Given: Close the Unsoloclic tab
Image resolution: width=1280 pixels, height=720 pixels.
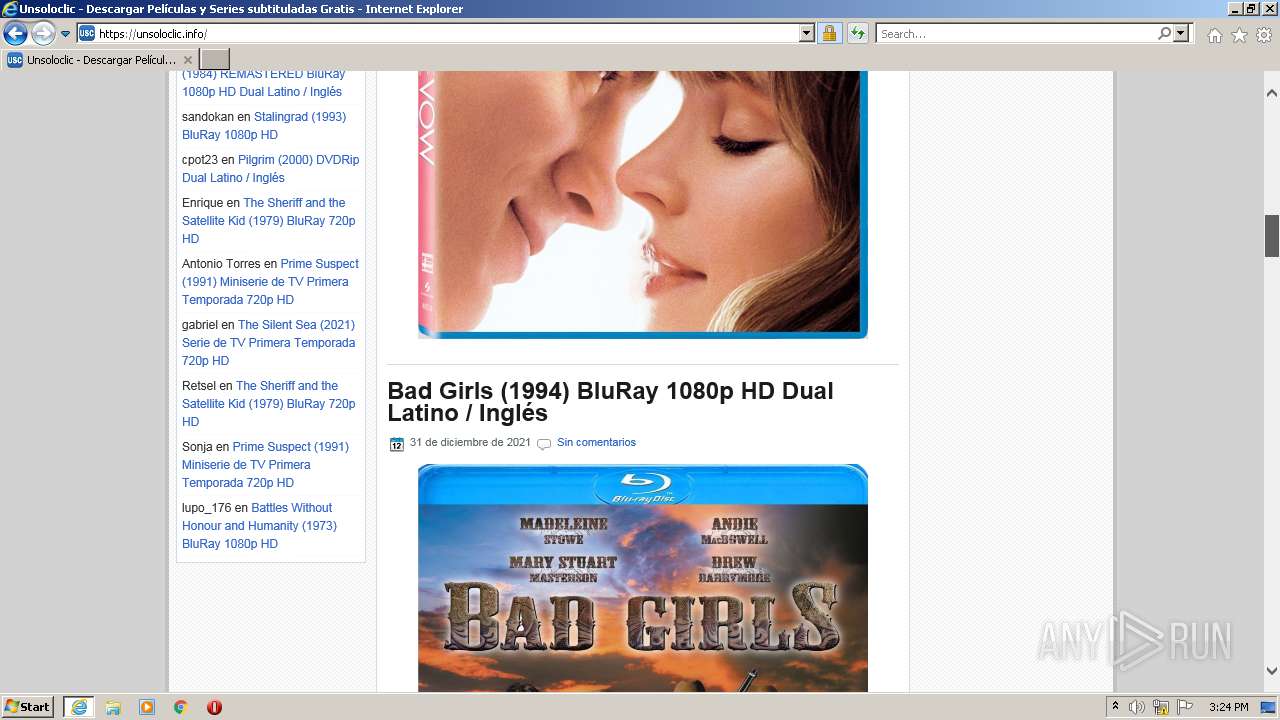Looking at the screenshot, I should [187, 60].
